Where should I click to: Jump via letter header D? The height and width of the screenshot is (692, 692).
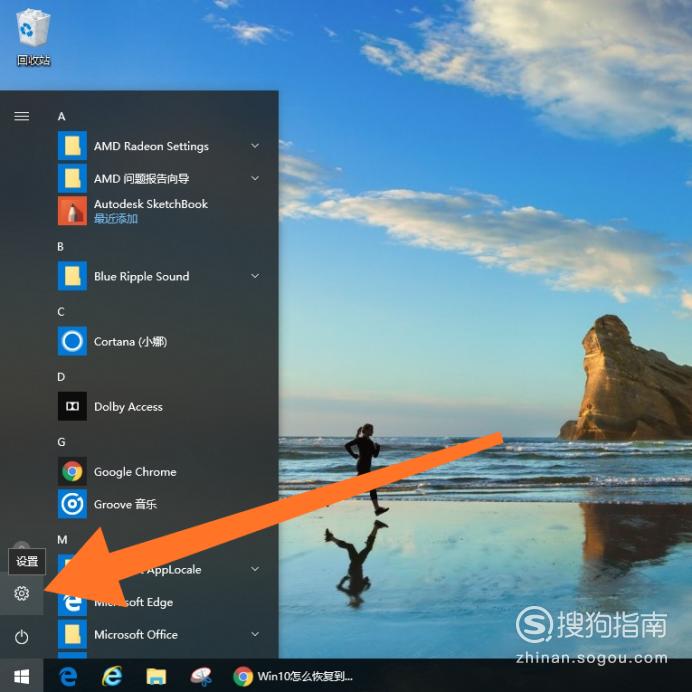pyautogui.click(x=61, y=377)
